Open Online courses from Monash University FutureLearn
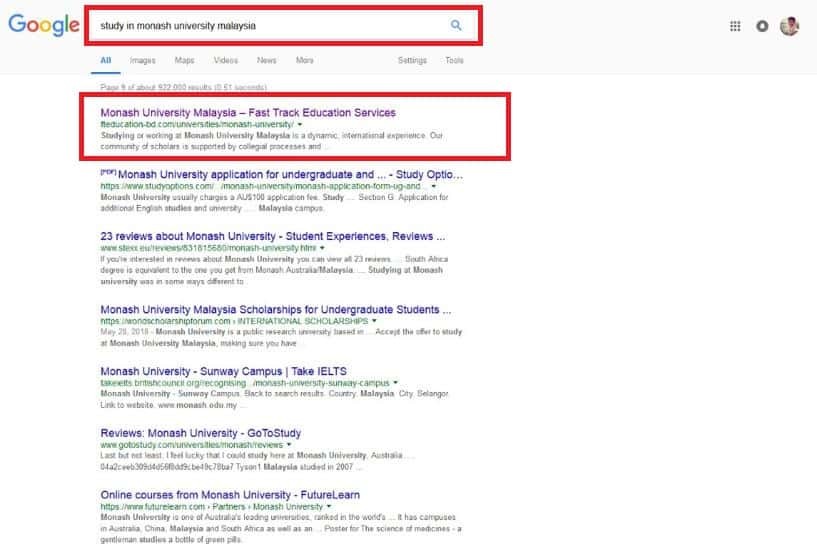 (x=230, y=495)
